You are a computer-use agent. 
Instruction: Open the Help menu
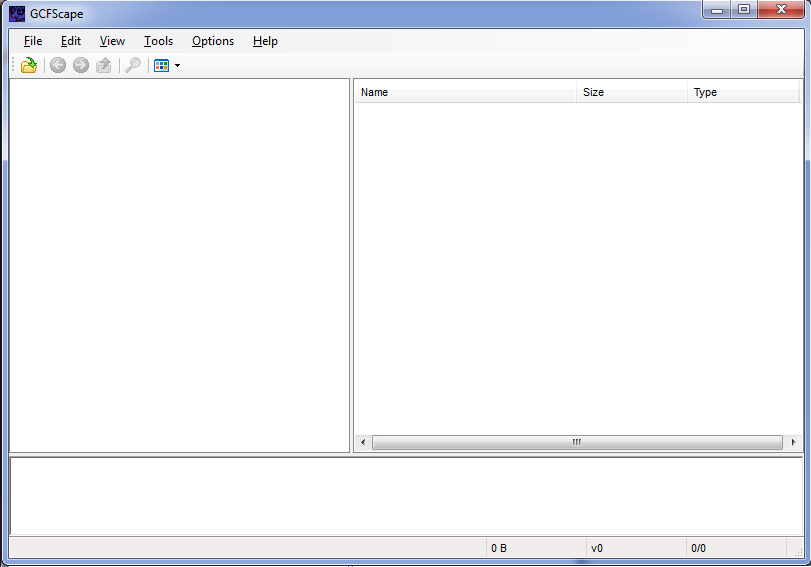(265, 41)
